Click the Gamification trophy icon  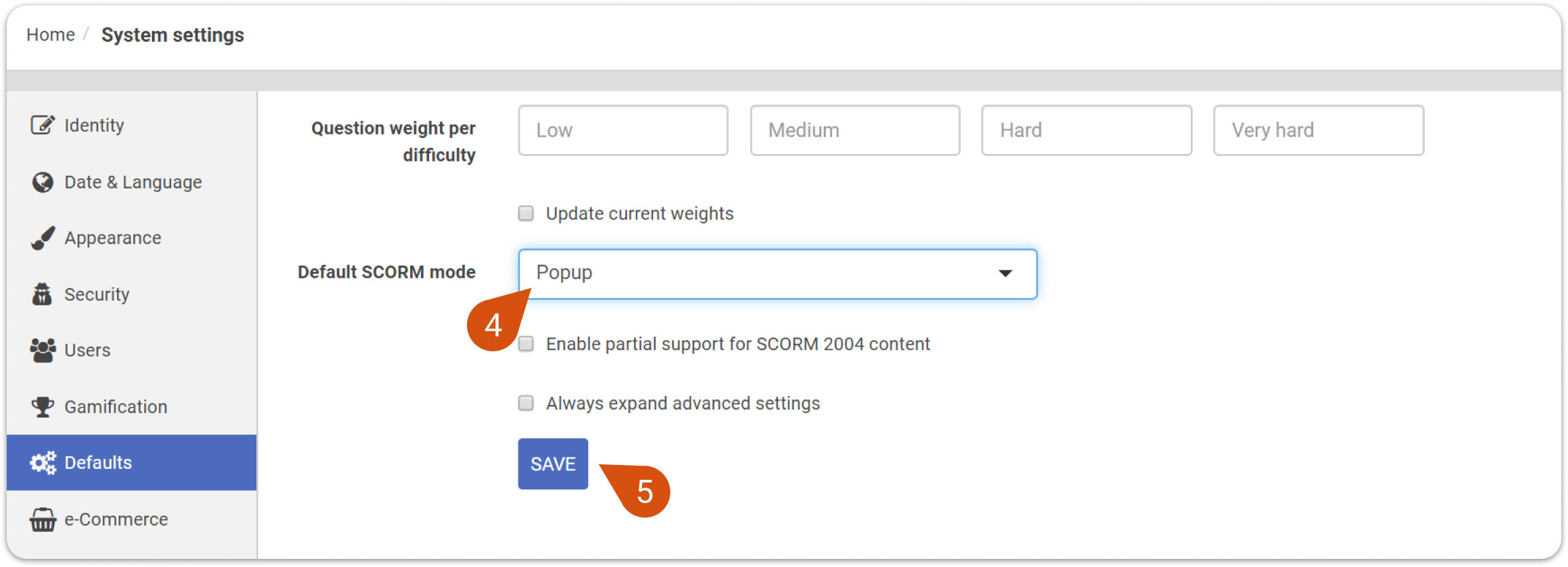coord(43,406)
